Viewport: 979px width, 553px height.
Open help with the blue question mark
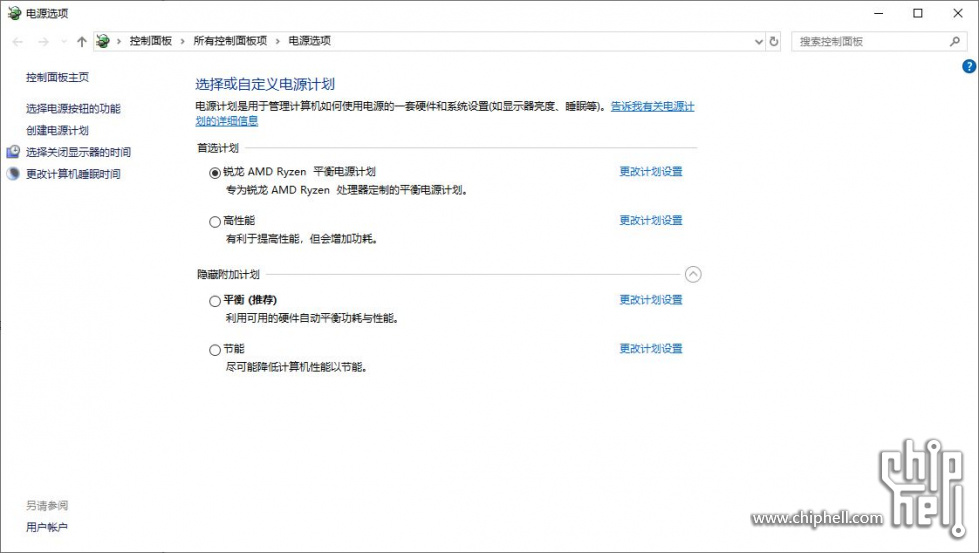pyautogui.click(x=969, y=66)
